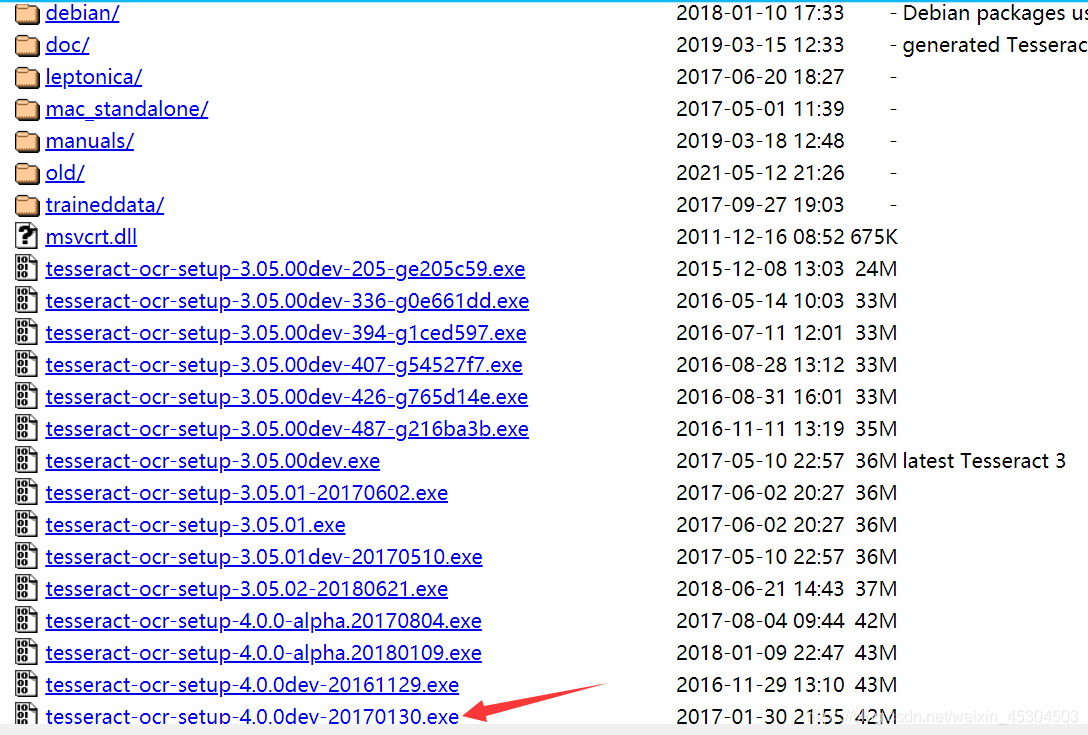The width and height of the screenshot is (1088, 735).
Task: Download tesseract-ocr-setup-3.05.00dev-336-g0e661dd.exe
Action: click(x=287, y=301)
